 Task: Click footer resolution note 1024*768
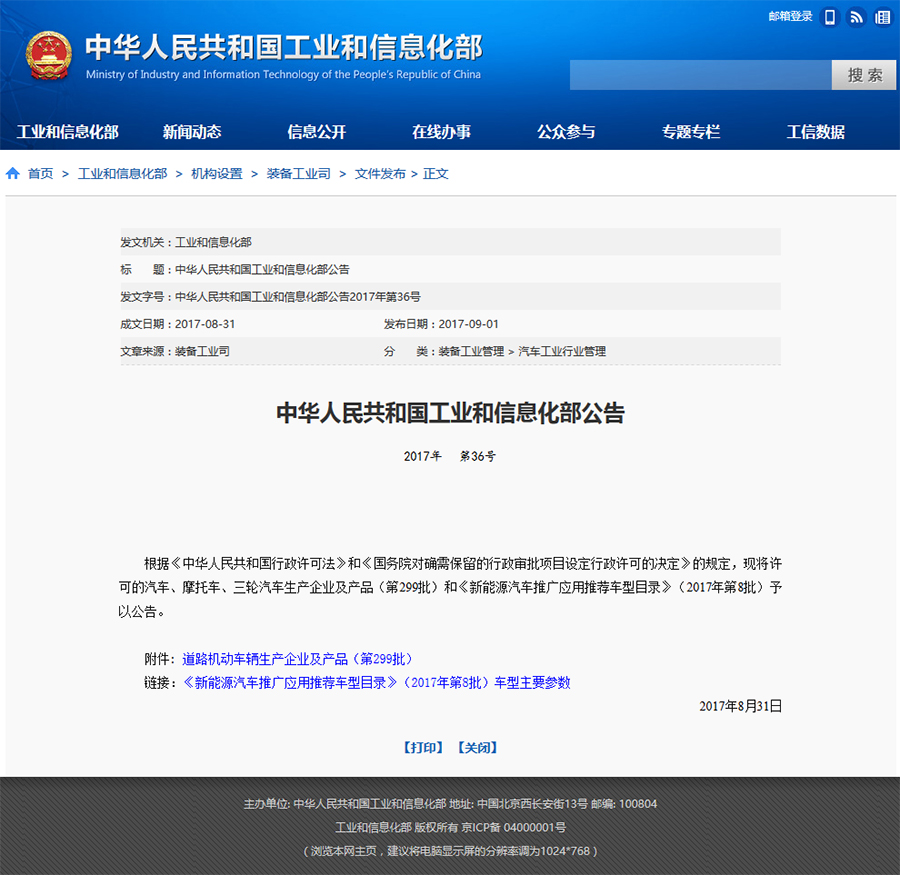pyautogui.click(x=451, y=851)
